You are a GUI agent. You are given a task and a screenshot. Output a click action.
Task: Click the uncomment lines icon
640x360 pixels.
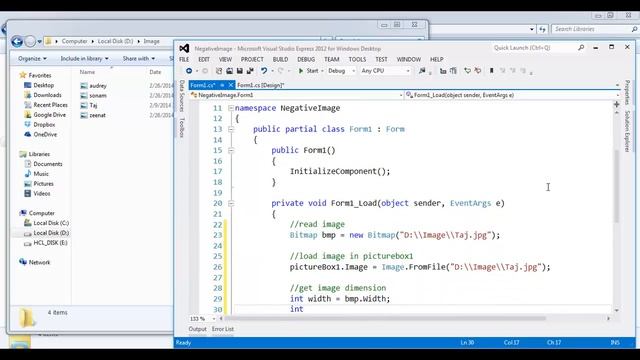pos(478,71)
